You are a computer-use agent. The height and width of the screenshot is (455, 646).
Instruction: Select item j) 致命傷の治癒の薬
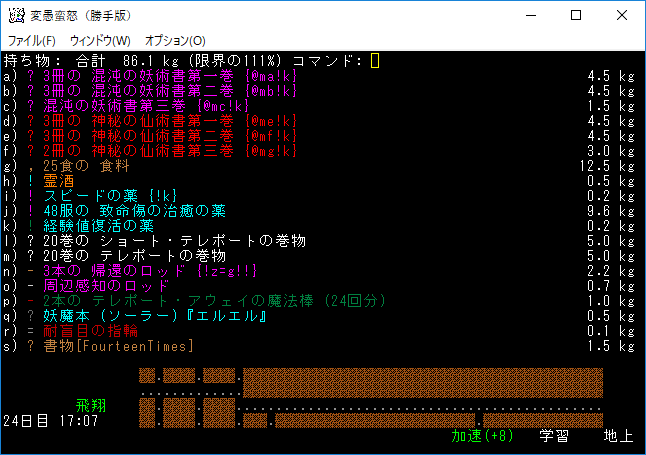pos(132,211)
